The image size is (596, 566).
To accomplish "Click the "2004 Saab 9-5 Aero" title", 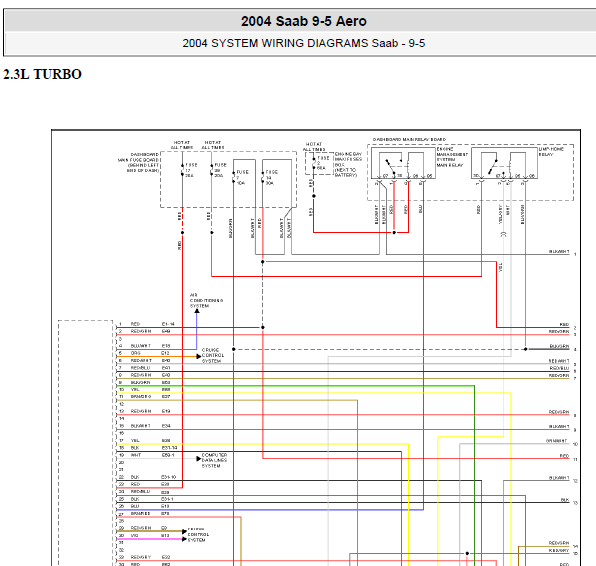I will pos(303,21).
